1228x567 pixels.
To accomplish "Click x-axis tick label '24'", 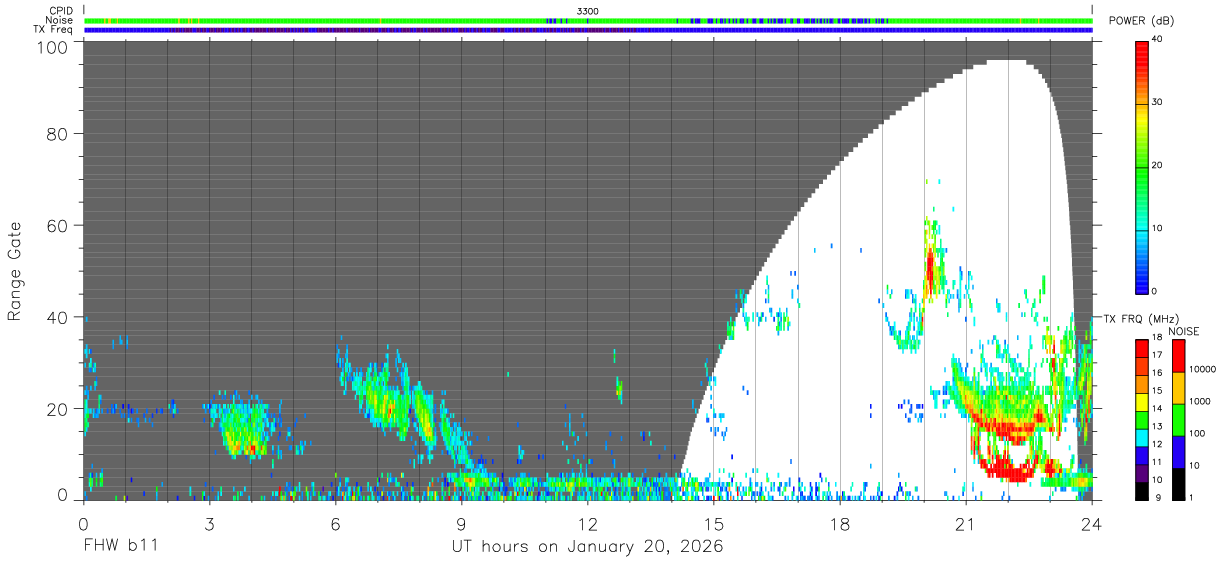I will [x=1092, y=524].
